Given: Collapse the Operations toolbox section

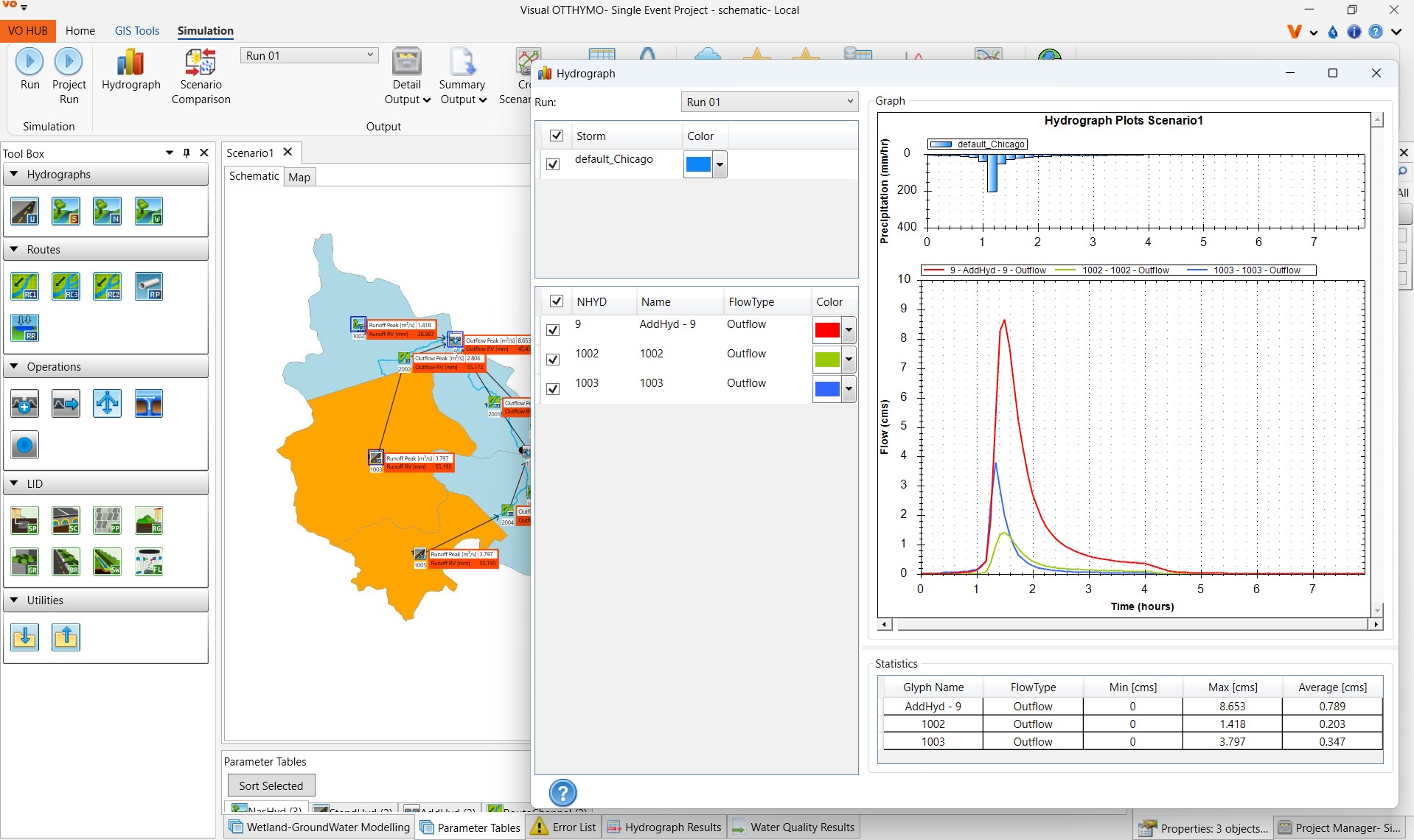Looking at the screenshot, I should (x=14, y=367).
